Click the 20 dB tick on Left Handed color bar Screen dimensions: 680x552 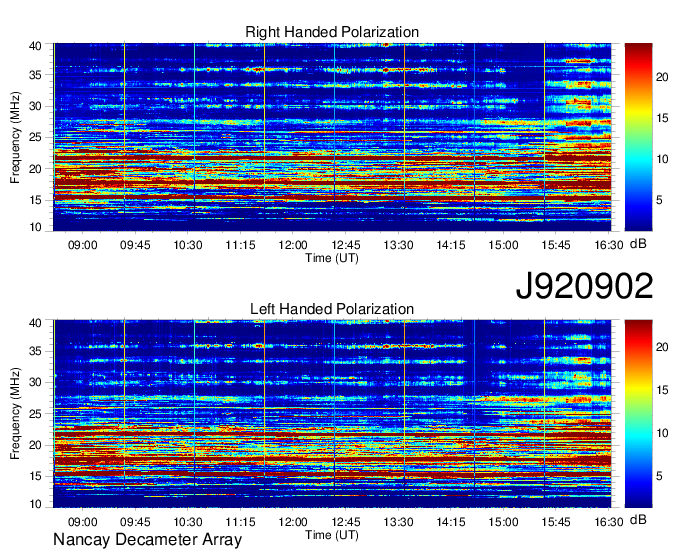662,347
